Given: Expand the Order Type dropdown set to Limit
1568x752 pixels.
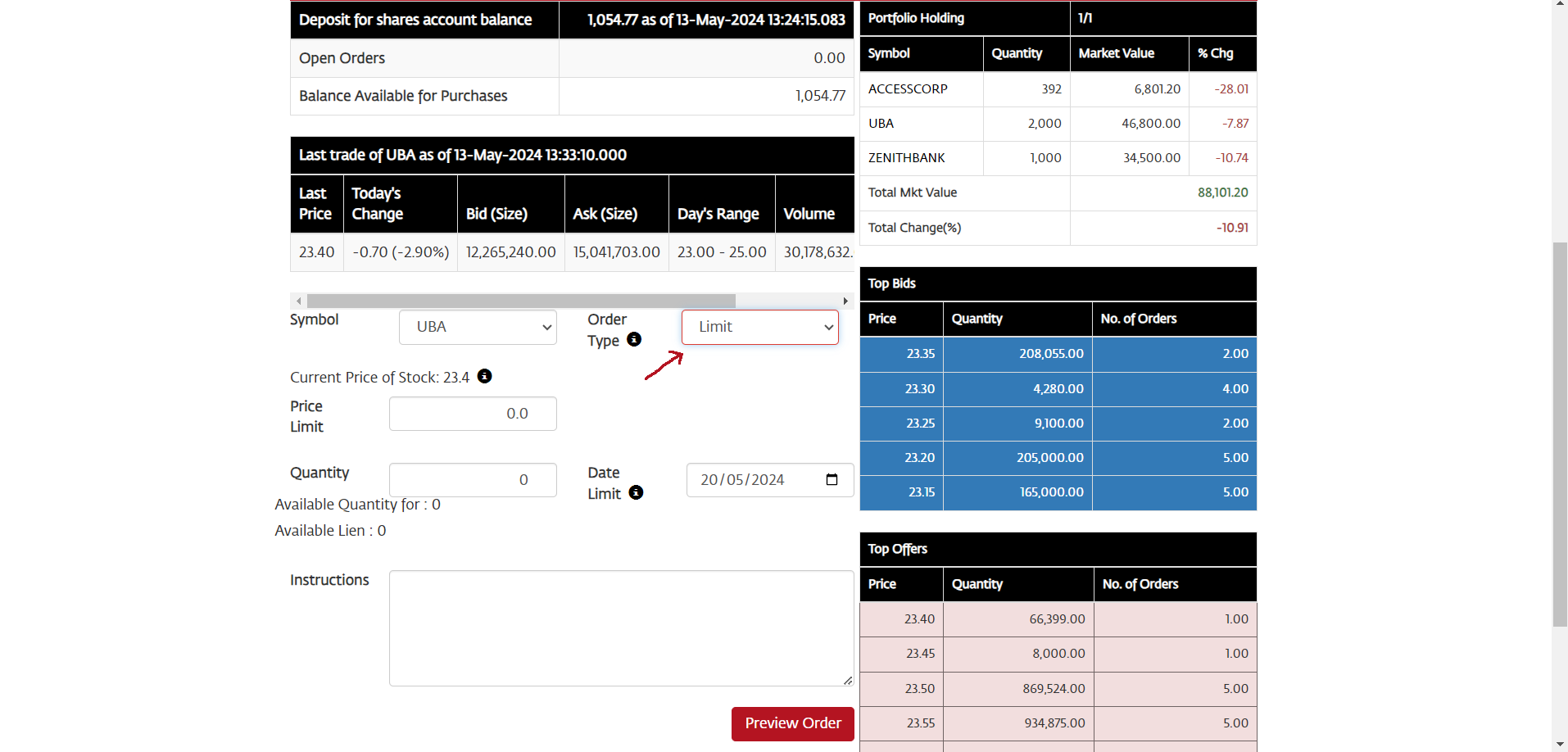Looking at the screenshot, I should 759,327.
